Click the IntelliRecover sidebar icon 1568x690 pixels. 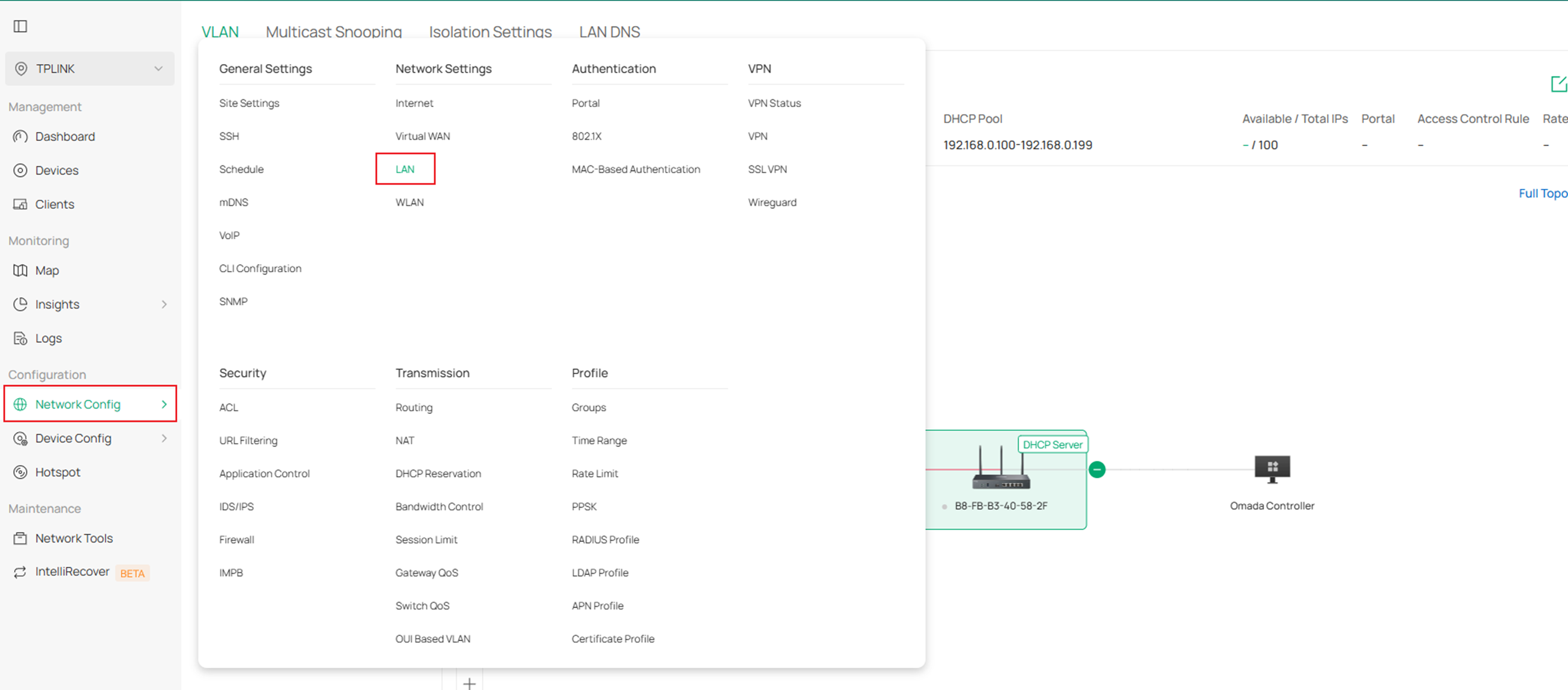20,572
